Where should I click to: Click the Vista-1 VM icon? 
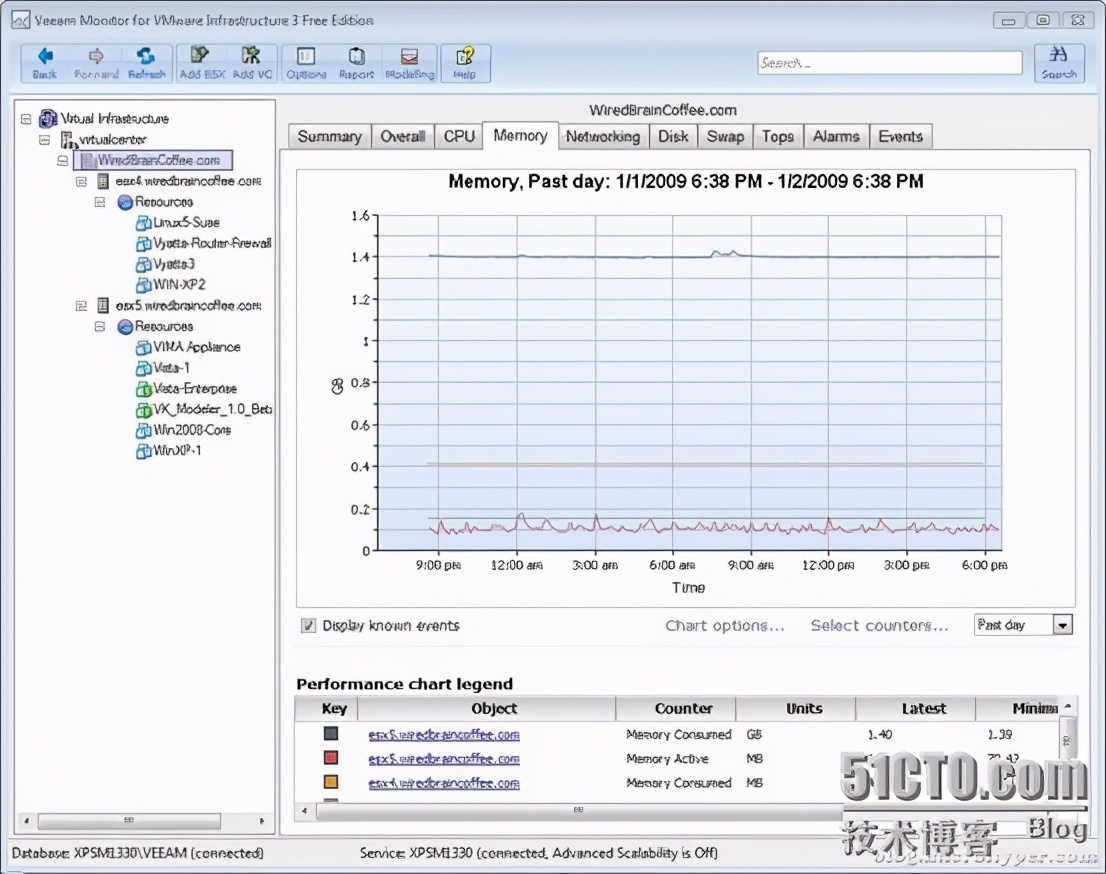143,368
